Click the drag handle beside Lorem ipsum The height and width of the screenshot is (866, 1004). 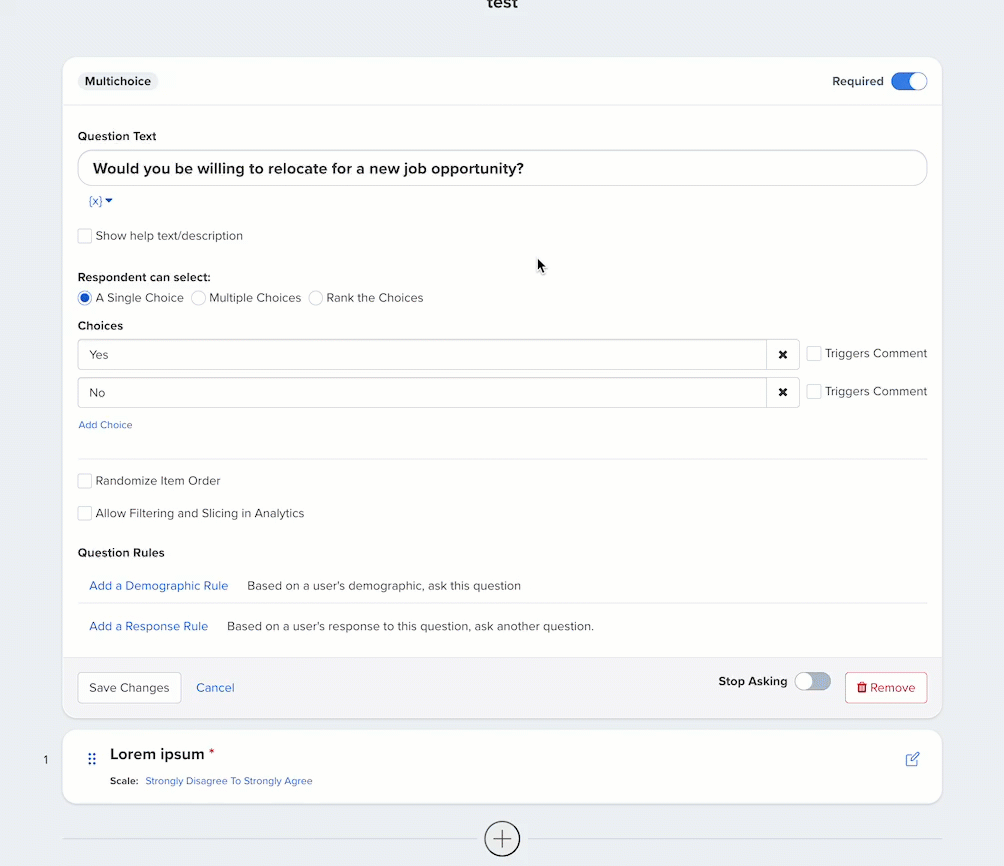click(x=92, y=759)
